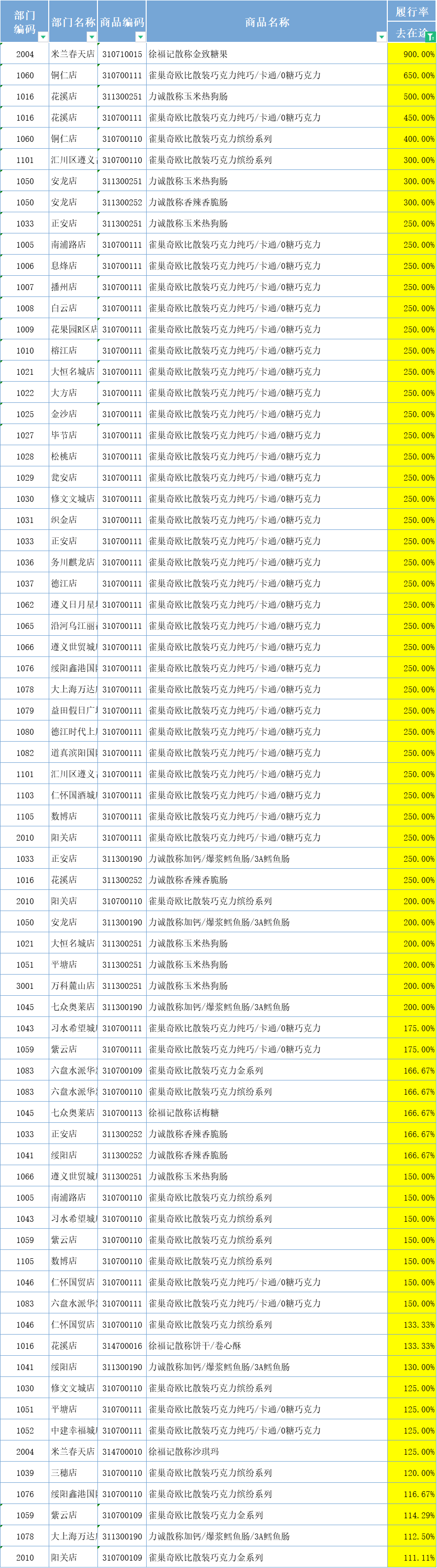Select the 650.00% percentage cell
Viewport: 437px width, 1568px height.
click(411, 75)
